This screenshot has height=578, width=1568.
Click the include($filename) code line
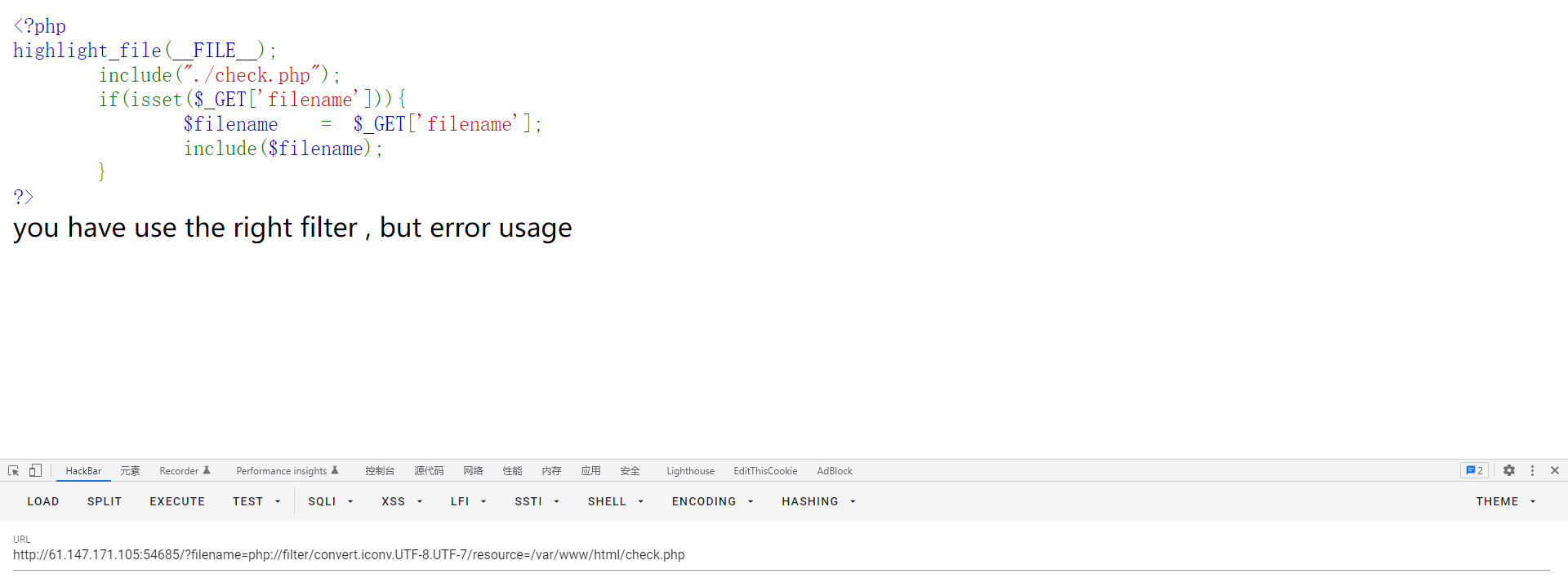(283, 149)
